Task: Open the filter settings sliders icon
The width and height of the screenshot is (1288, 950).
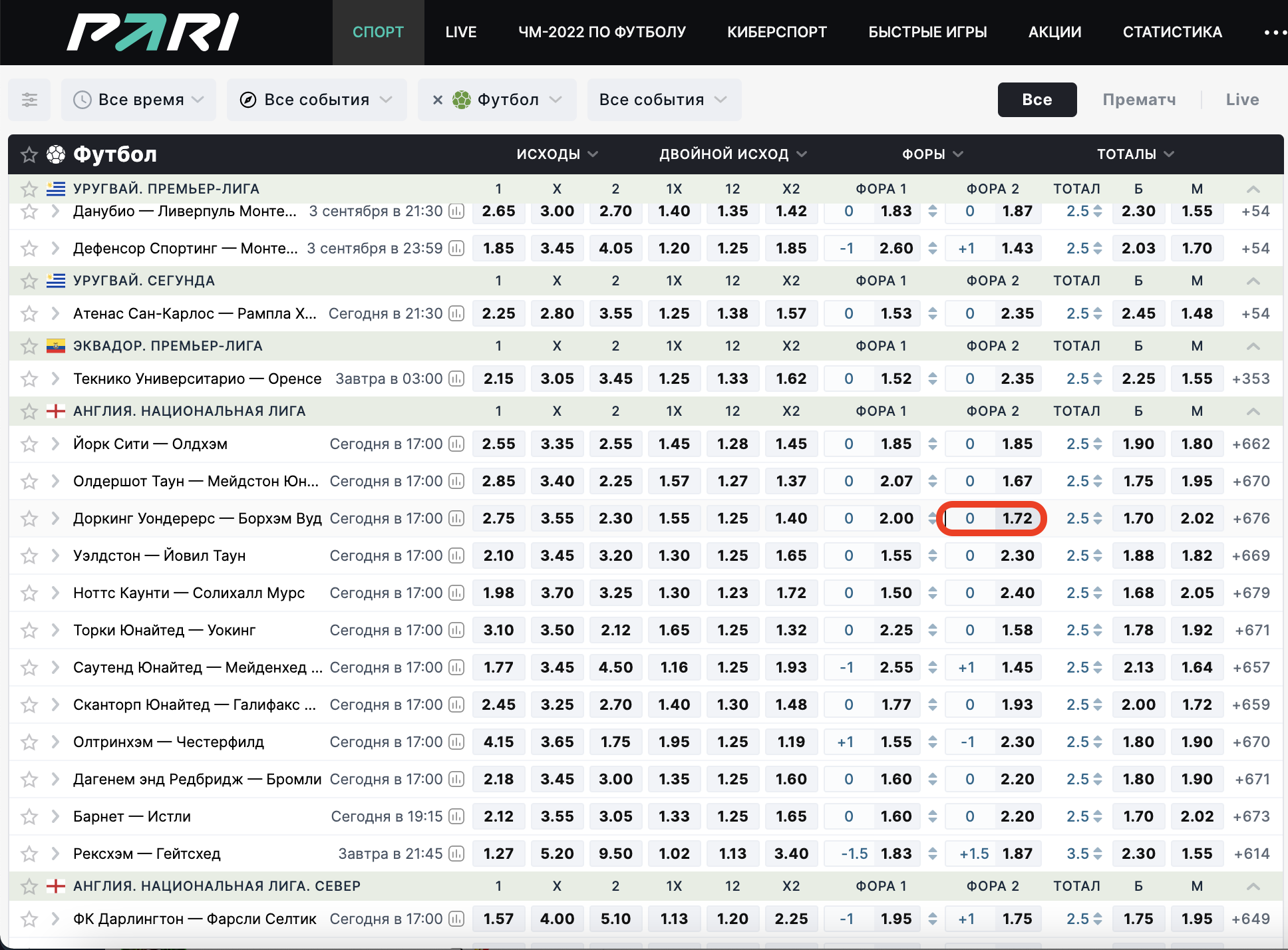Action: (29, 100)
